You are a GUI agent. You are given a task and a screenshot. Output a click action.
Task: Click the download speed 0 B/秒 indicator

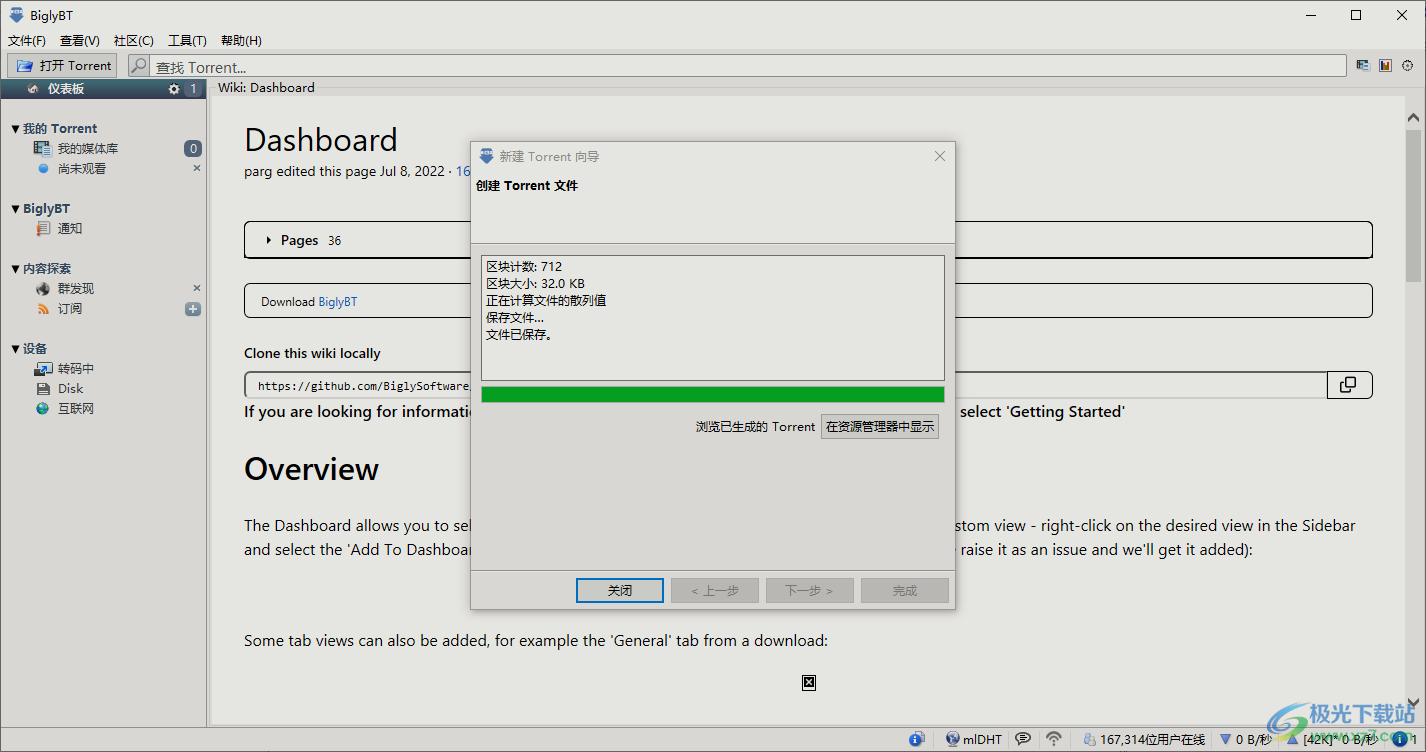click(1245, 740)
